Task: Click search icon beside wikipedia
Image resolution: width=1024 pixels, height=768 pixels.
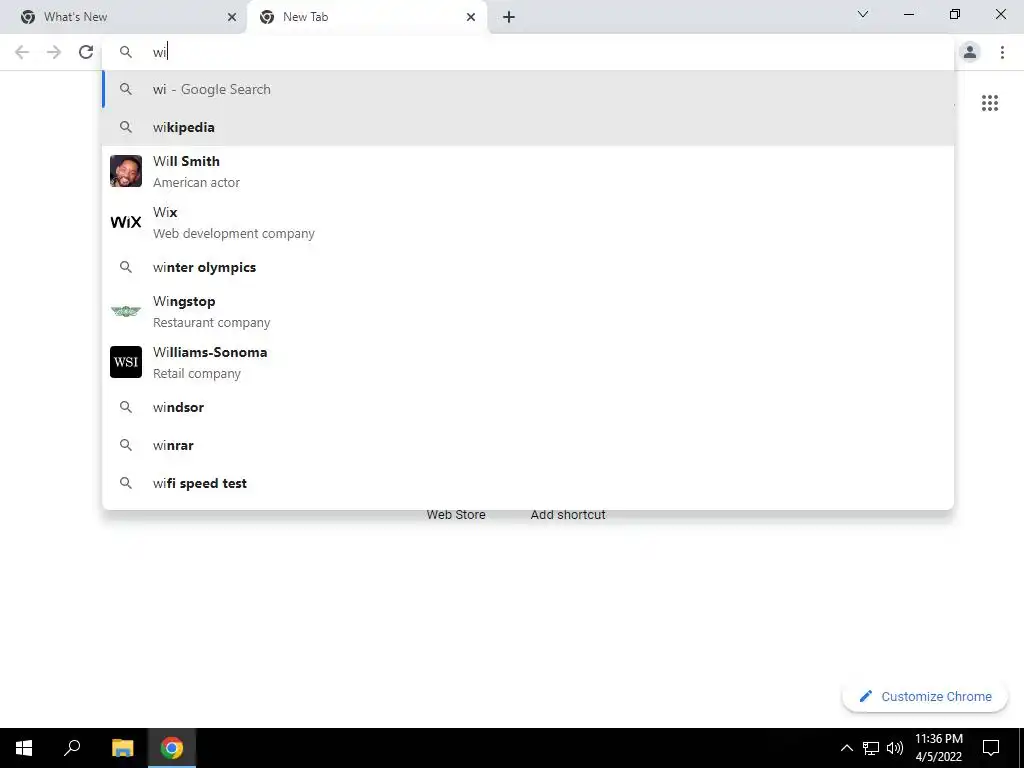Action: (x=126, y=127)
